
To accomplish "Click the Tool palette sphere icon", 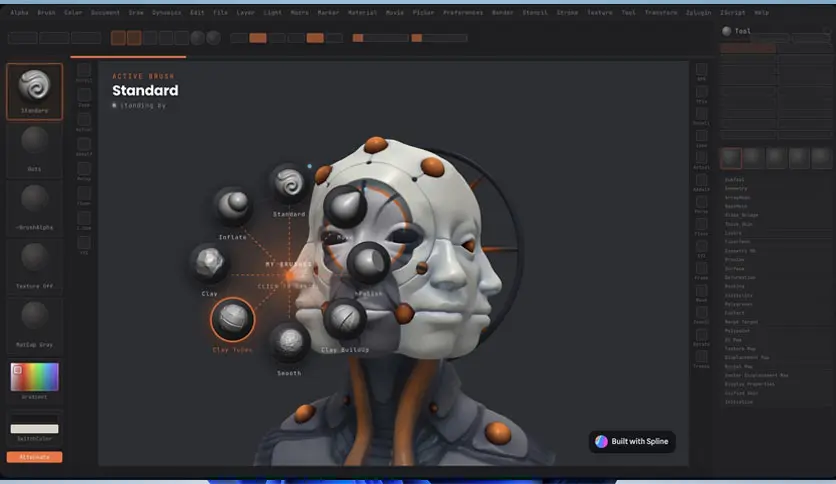I will pos(726,31).
